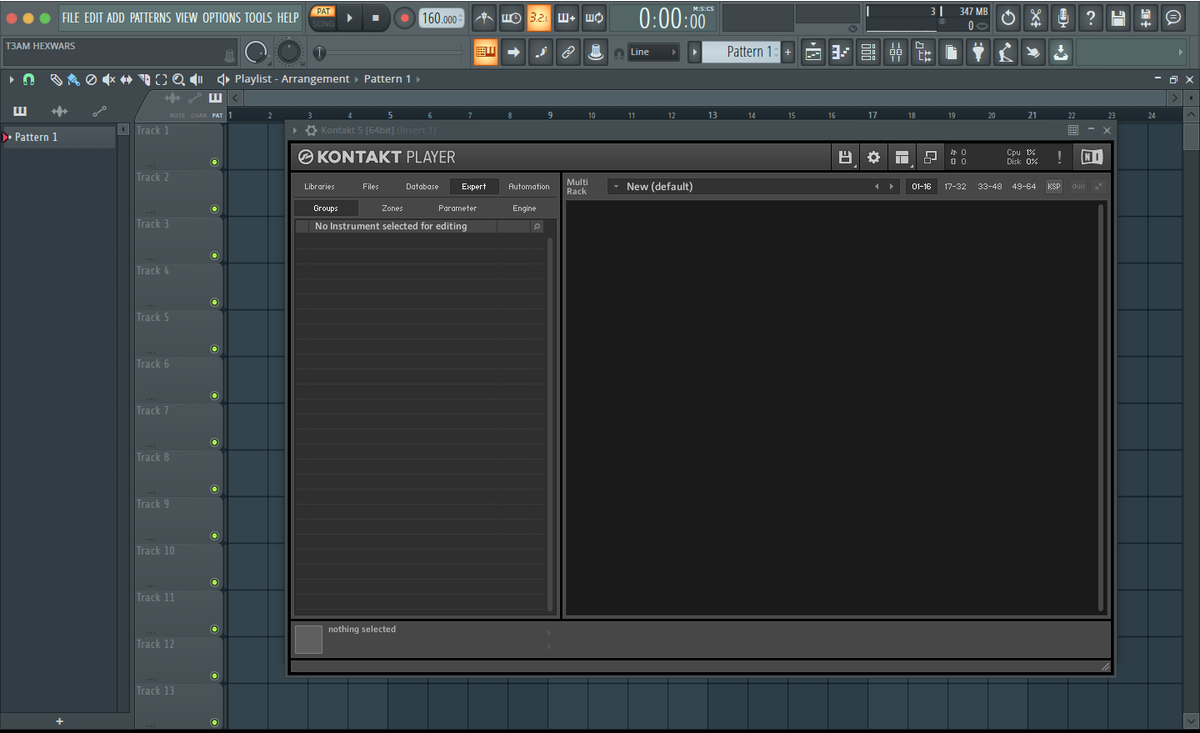This screenshot has height=733, width=1200.
Task: Open New (default) multi rack dropdown
Action: pyautogui.click(x=740, y=186)
